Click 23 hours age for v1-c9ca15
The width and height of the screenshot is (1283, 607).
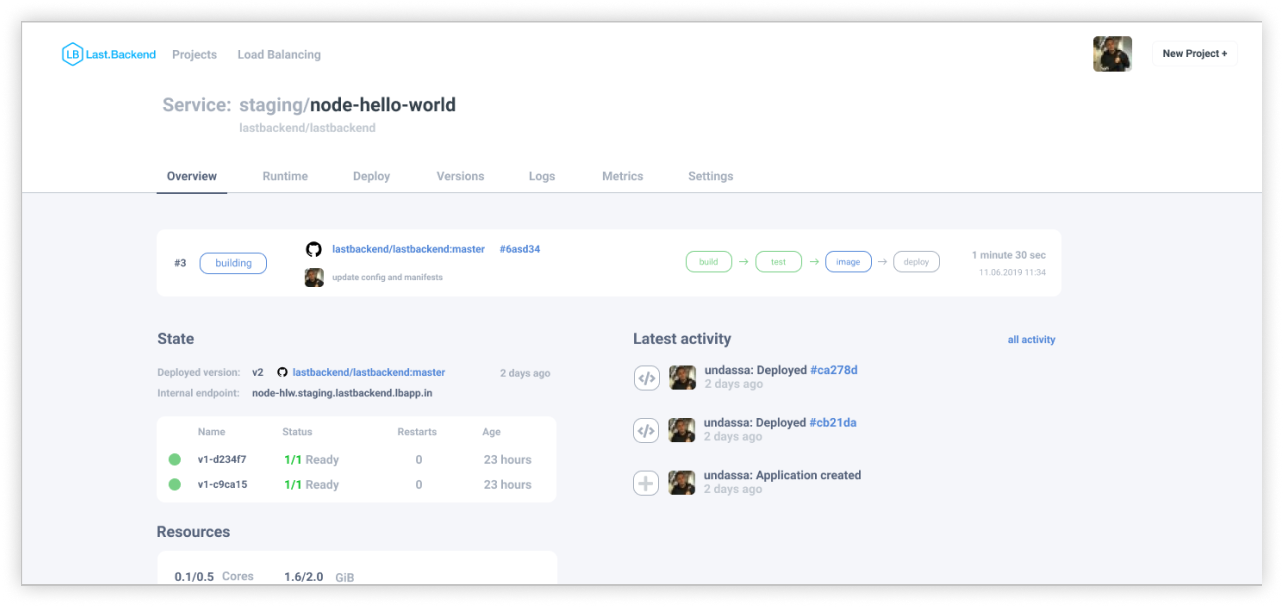point(508,485)
